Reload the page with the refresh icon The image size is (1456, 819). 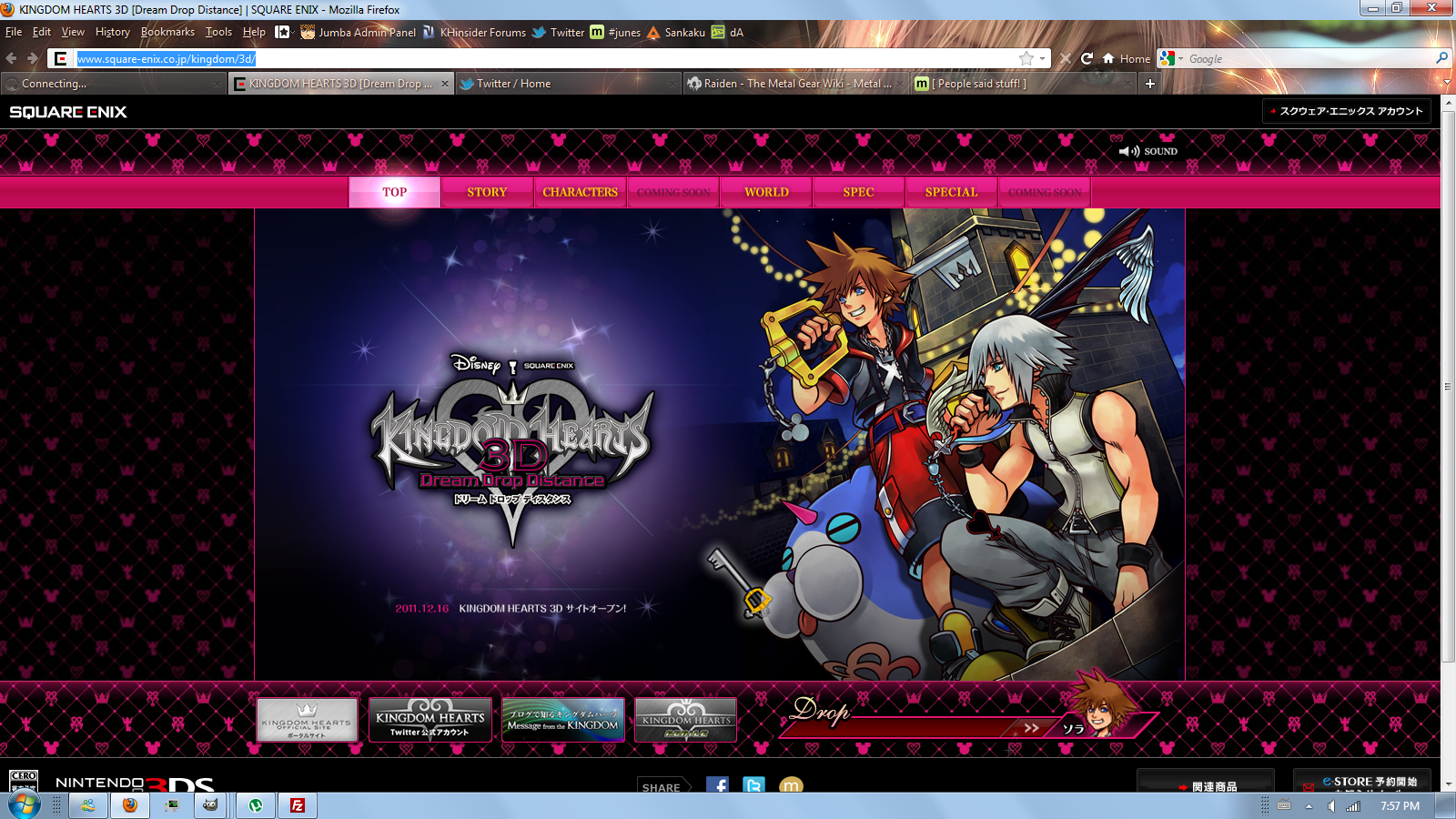1087,58
